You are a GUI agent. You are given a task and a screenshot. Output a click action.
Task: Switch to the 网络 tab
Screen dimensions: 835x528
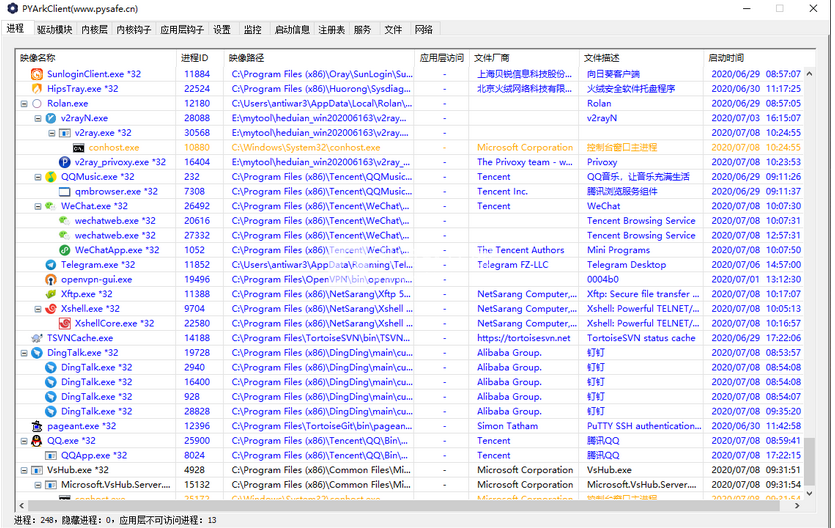424,30
